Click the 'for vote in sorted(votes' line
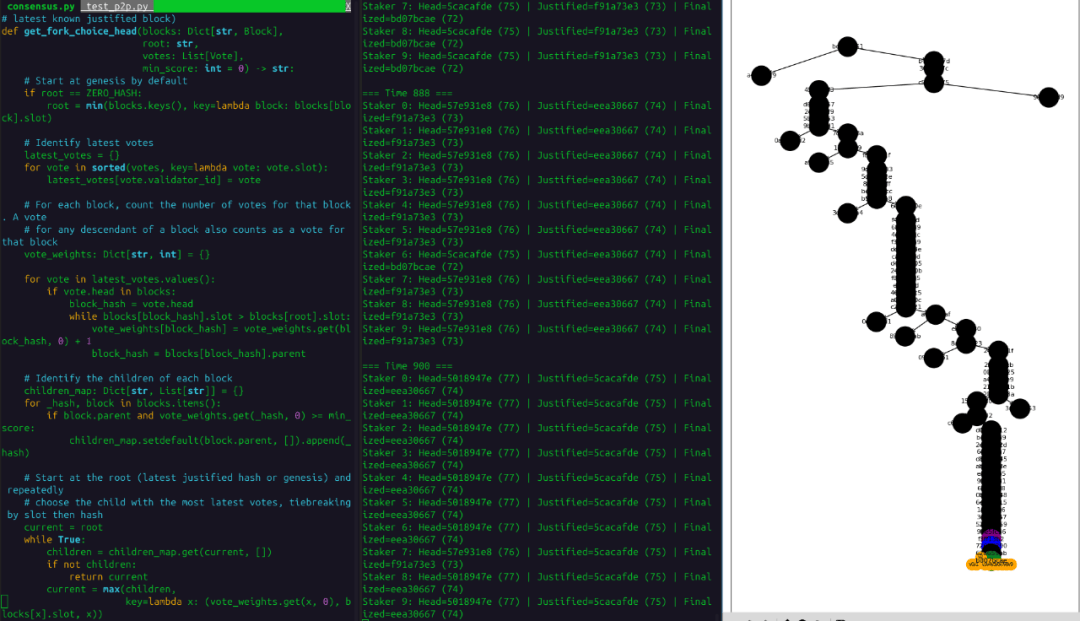The height and width of the screenshot is (621, 1080). coord(176,167)
